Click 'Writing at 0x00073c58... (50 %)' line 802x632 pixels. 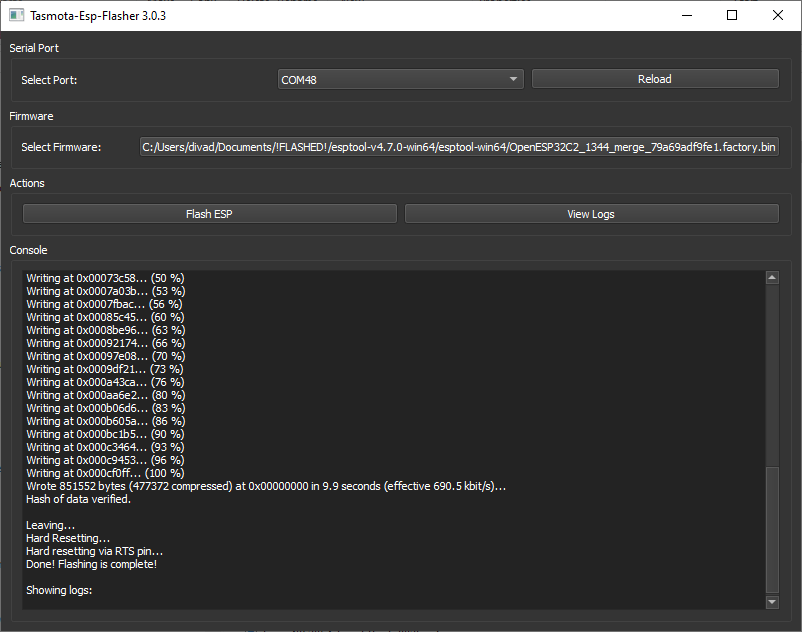pyautogui.click(x=105, y=278)
